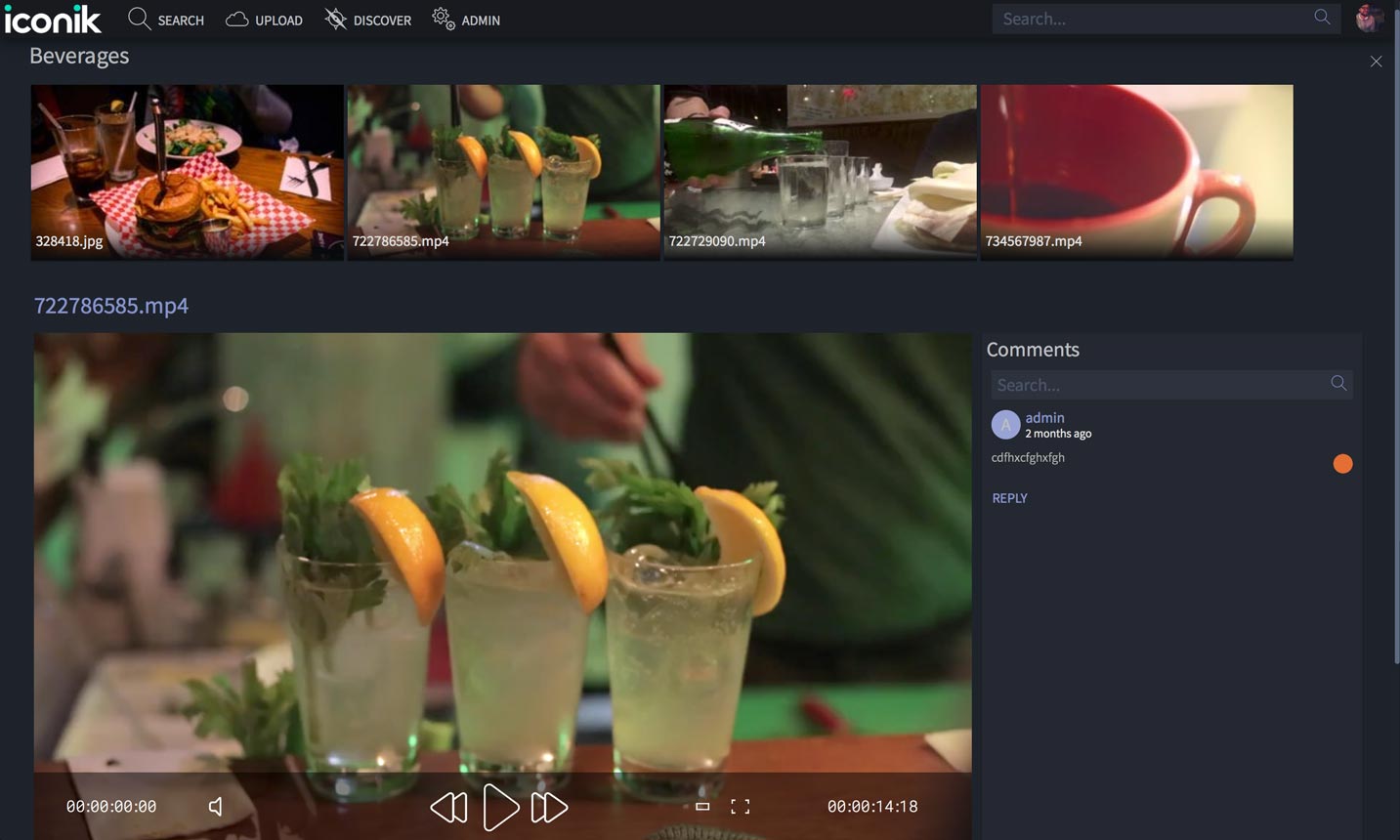Click the Beverages collection heading
The width and height of the screenshot is (1400, 840).
coord(79,57)
